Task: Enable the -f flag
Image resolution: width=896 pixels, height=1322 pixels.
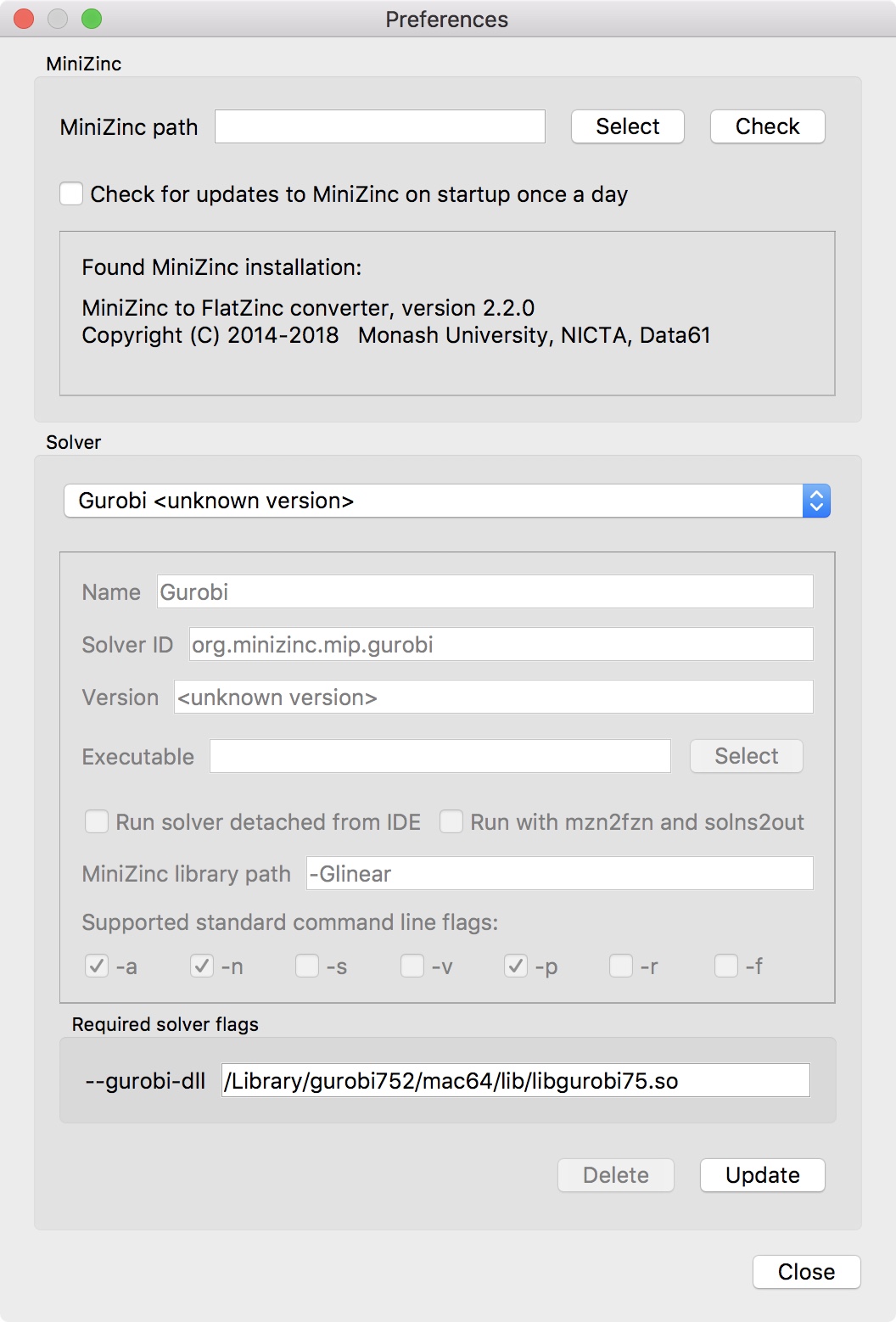Action: pos(725,966)
